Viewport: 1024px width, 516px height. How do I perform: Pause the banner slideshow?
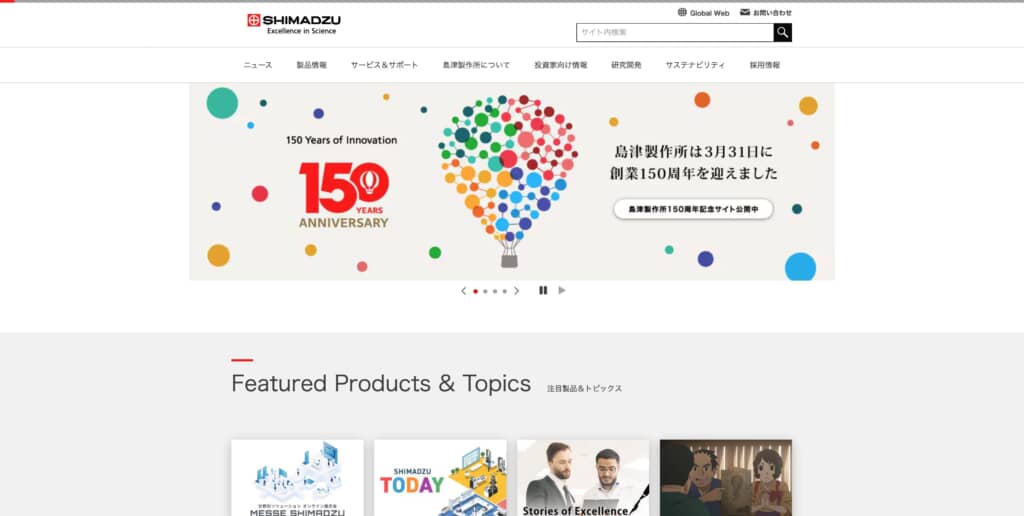[543, 291]
